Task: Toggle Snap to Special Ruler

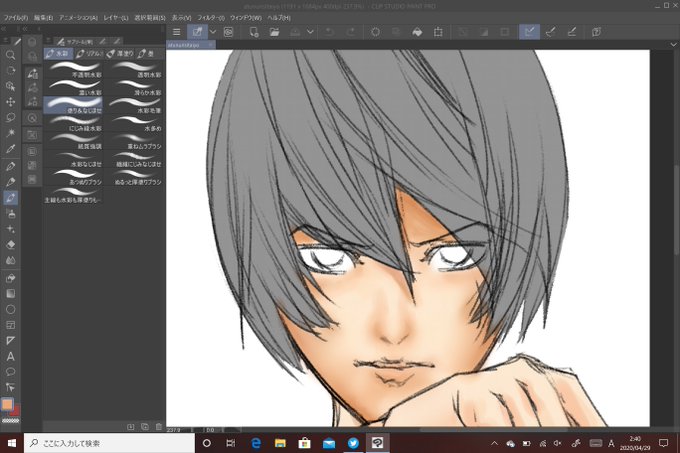Action: 550,32
